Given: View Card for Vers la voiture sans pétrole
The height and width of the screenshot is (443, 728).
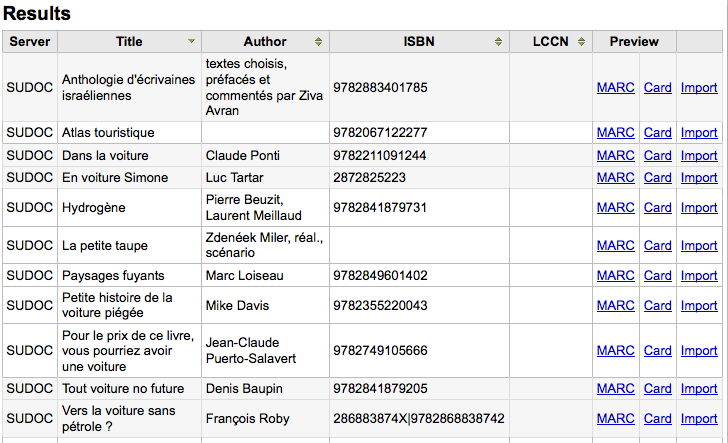Looking at the screenshot, I should 657,419.
